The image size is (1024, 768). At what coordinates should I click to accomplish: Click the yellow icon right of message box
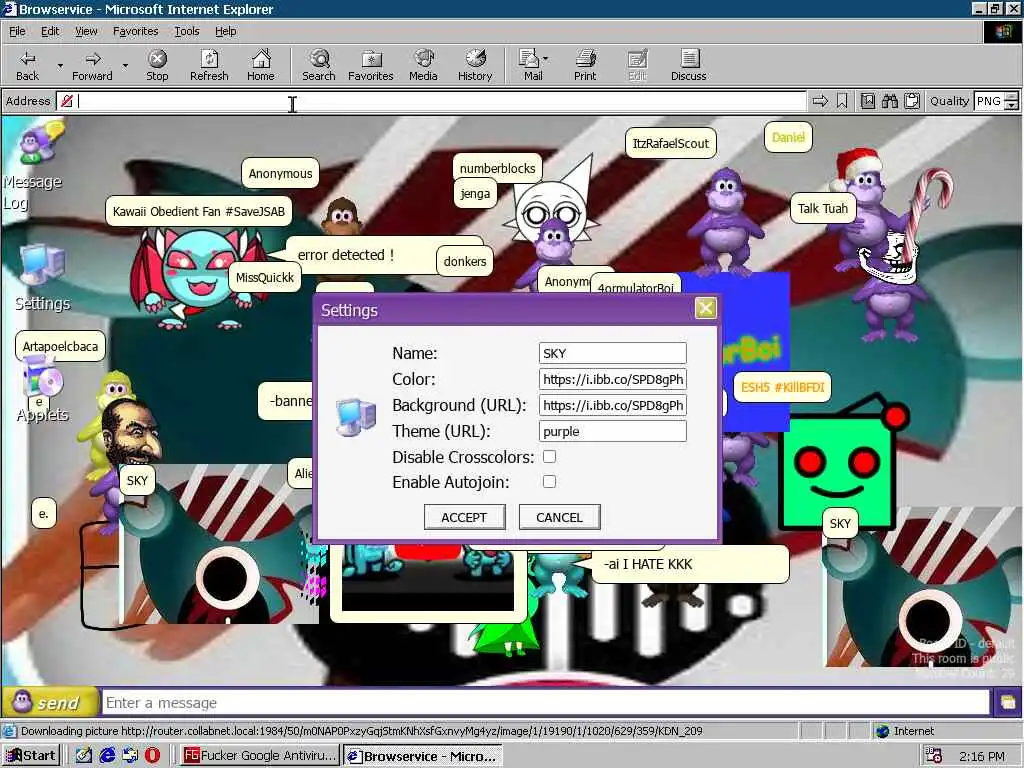tap(1007, 703)
